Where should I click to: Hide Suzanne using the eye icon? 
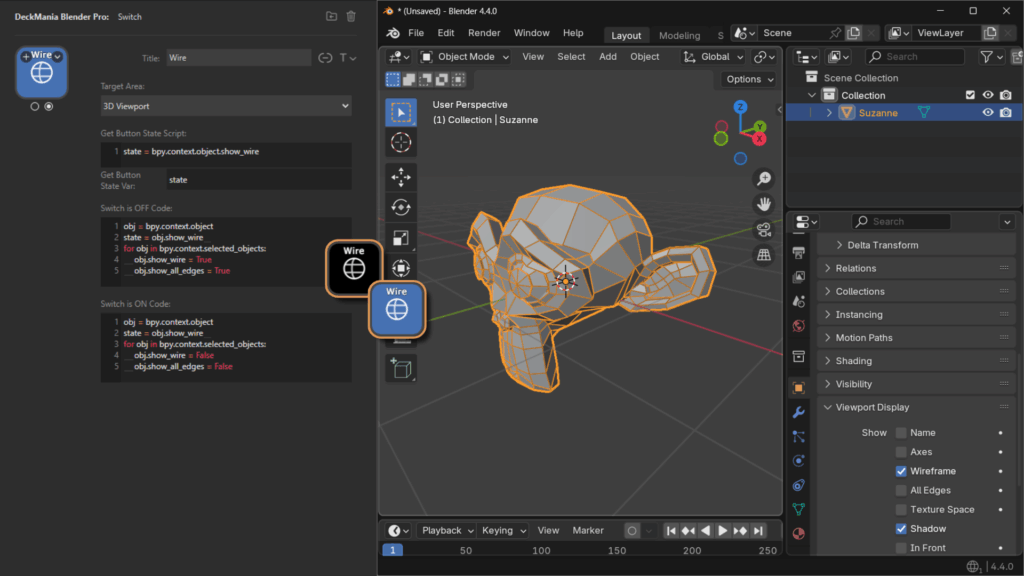click(988, 113)
